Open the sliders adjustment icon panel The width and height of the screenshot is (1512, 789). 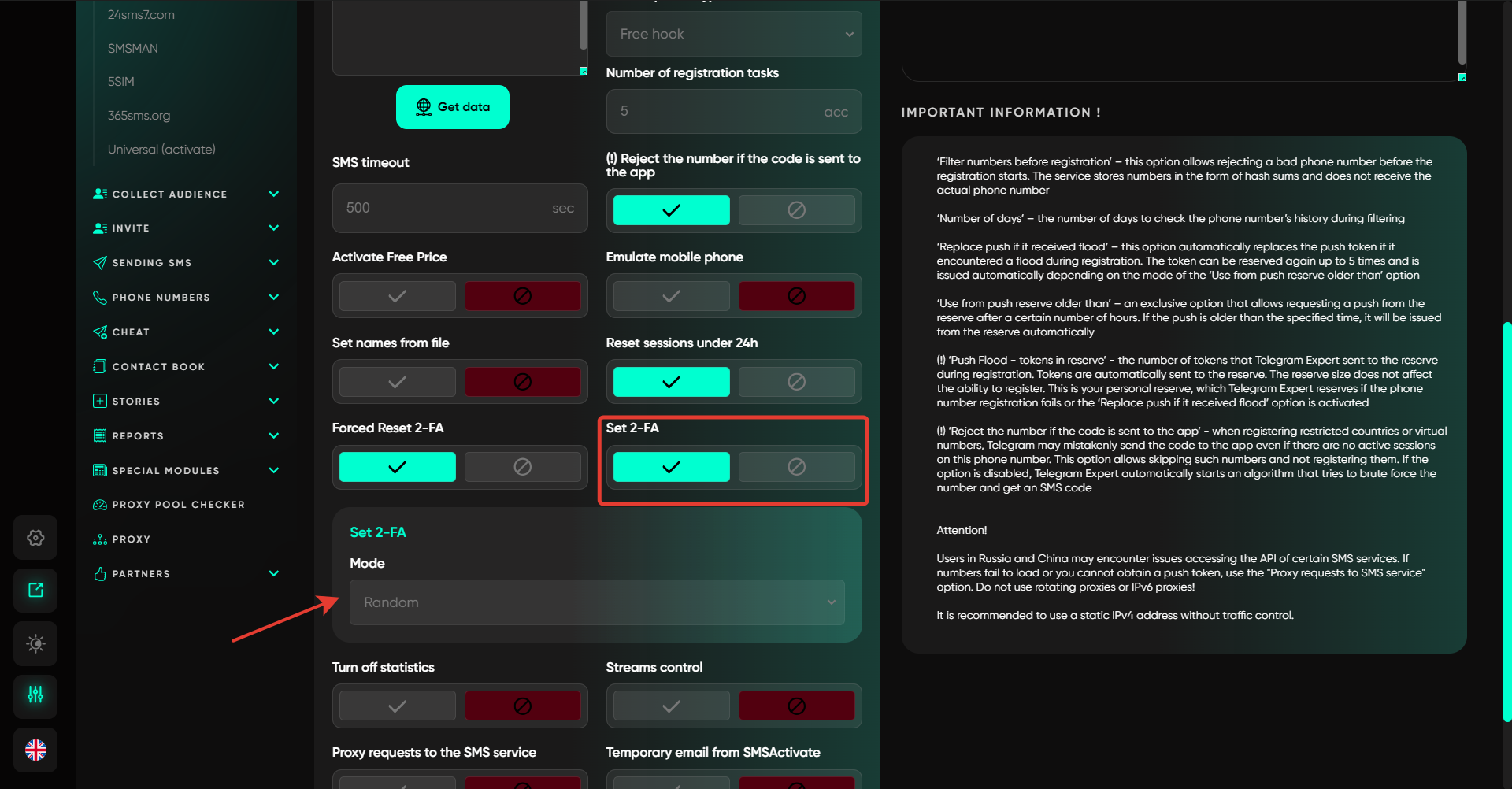[x=35, y=695]
